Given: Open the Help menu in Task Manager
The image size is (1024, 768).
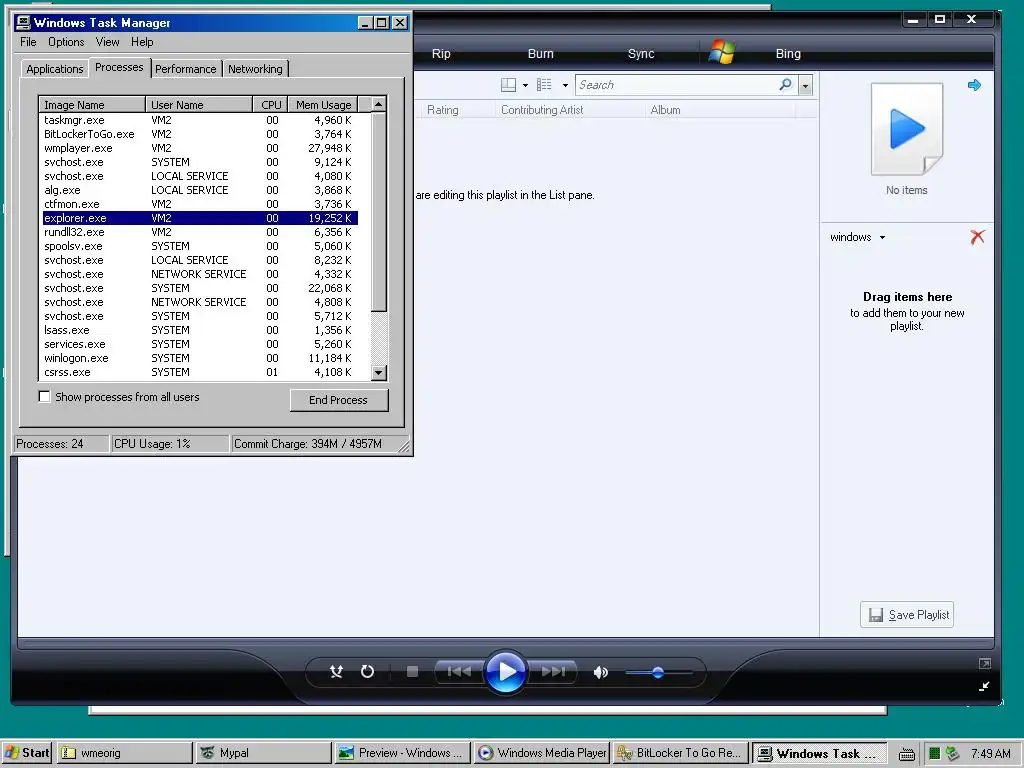Looking at the screenshot, I should click(x=142, y=42).
